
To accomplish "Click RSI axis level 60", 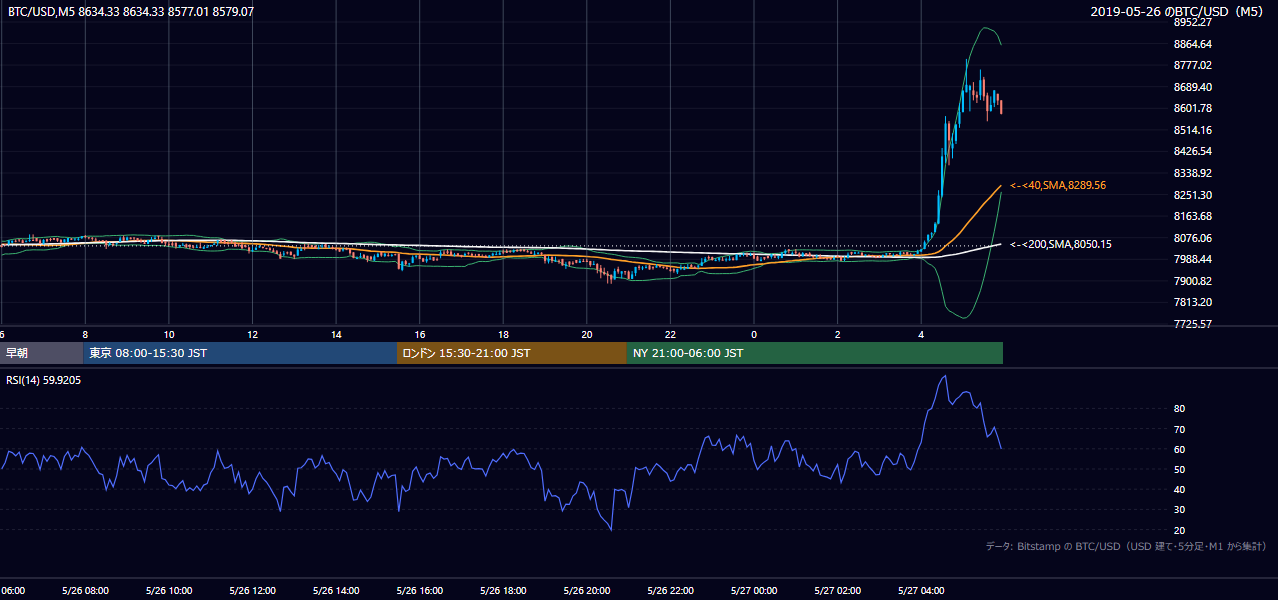I will 1180,449.
